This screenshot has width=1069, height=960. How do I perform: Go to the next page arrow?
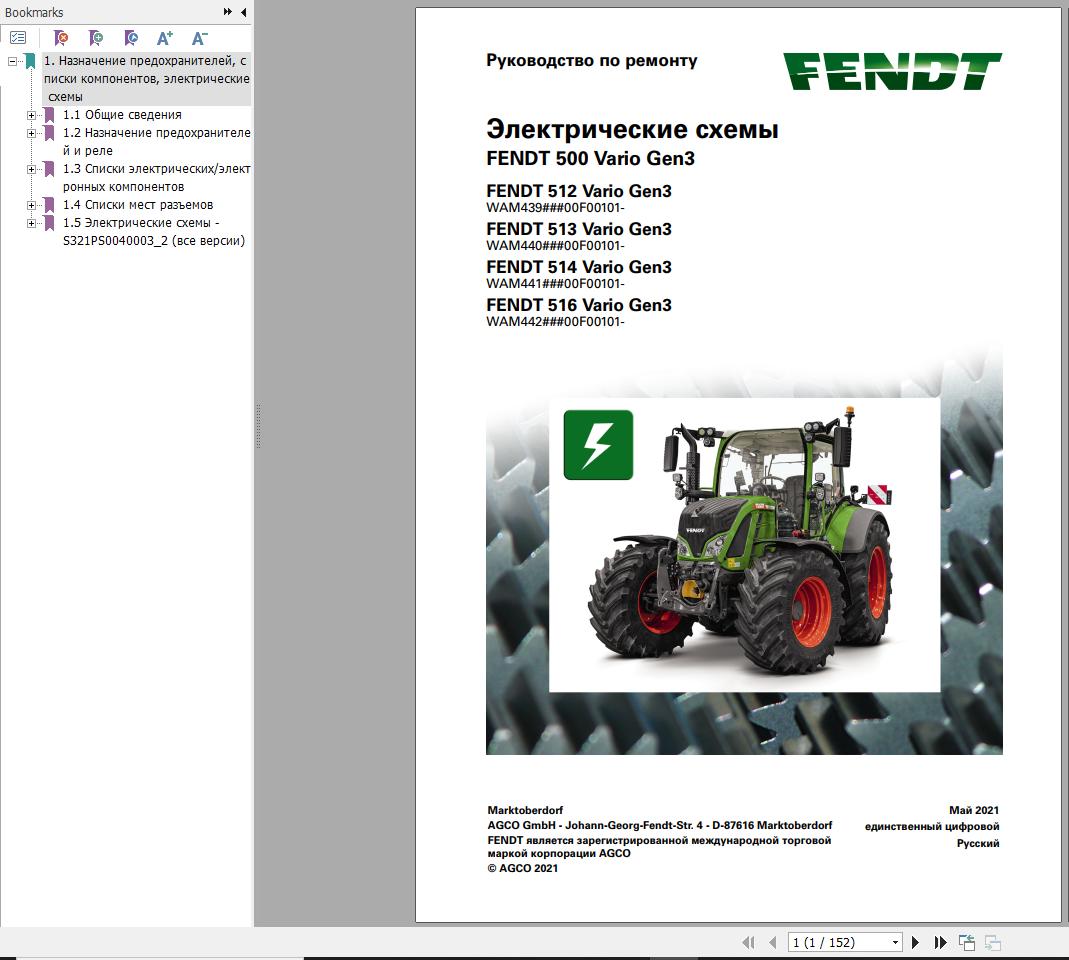point(916,942)
